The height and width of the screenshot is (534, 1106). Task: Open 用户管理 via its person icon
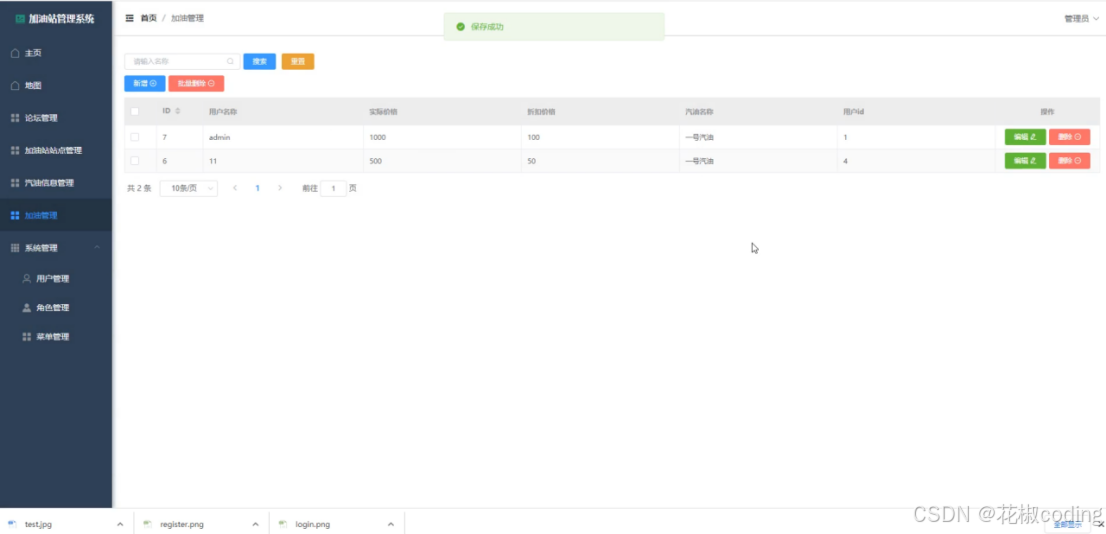pyautogui.click(x=27, y=279)
